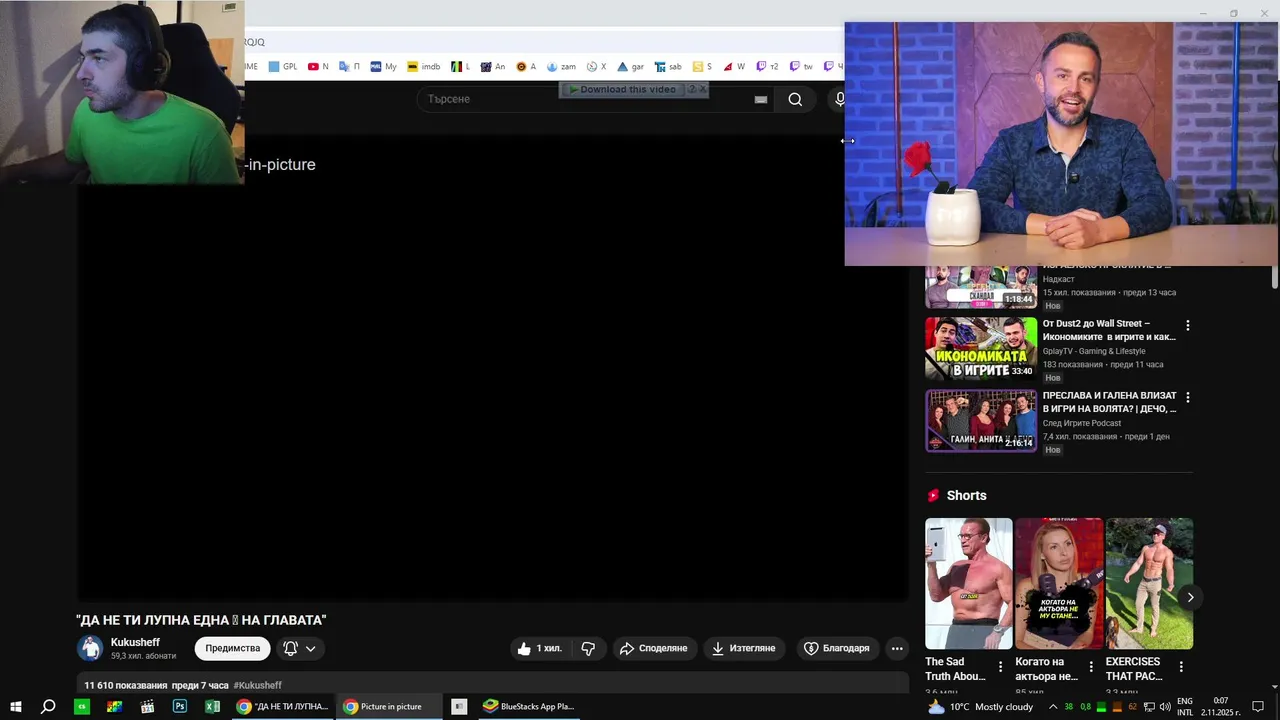Open the Twitch 'т2' bookmark
Image resolution: width=1280 pixels, height=720 pixels.
coord(767,67)
